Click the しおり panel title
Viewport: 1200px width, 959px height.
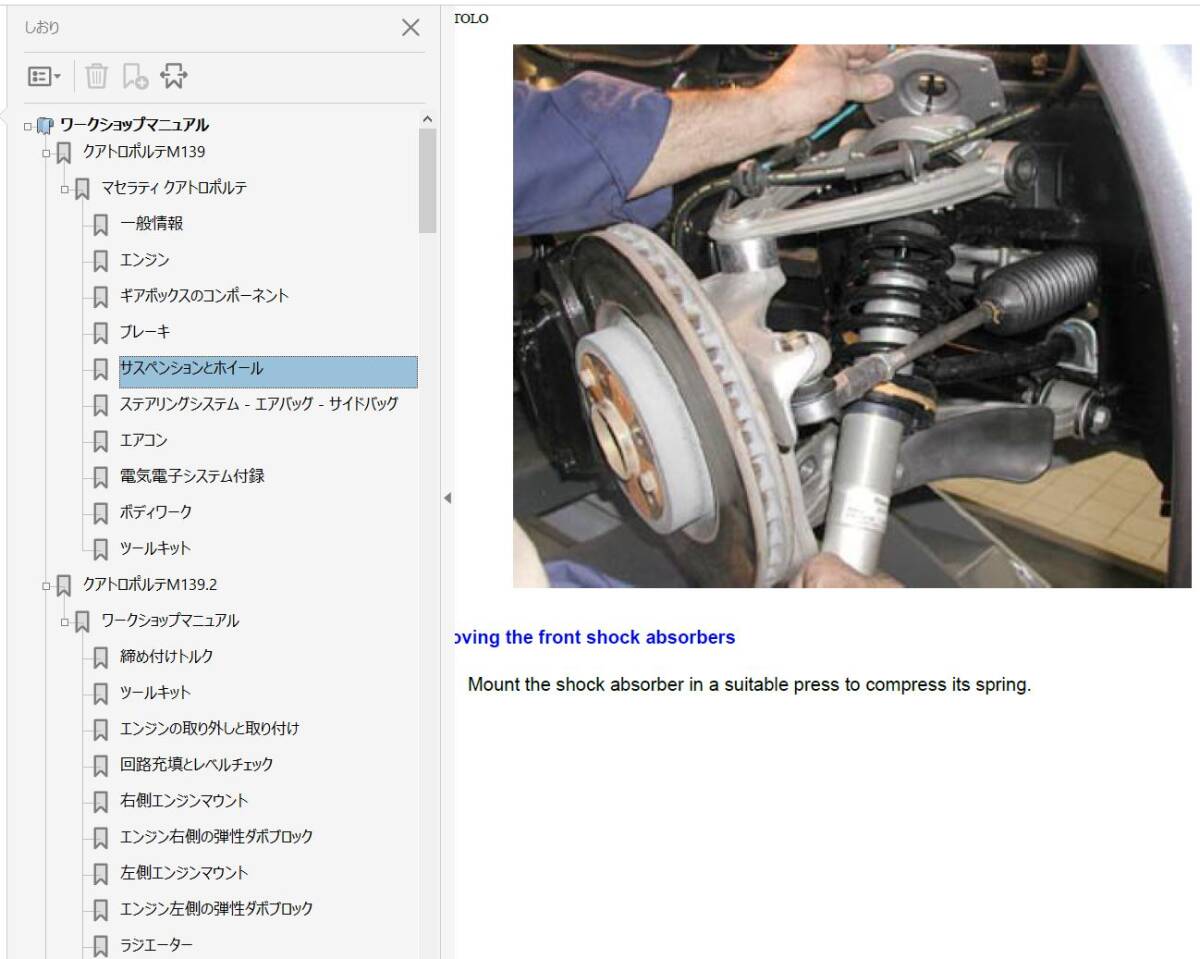42,28
